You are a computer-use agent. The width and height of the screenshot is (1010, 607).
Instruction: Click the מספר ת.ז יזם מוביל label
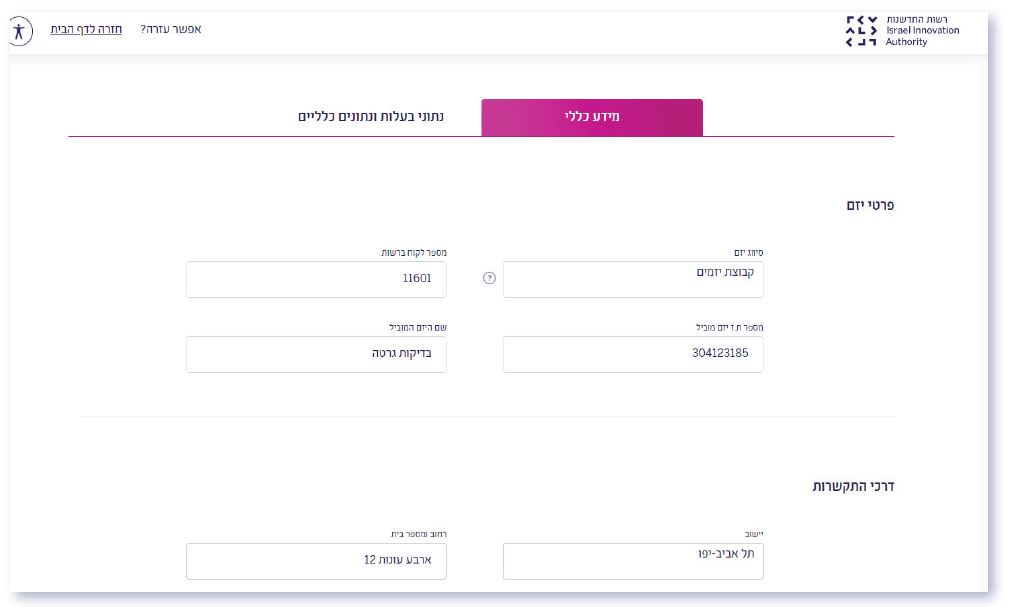[x=729, y=327]
